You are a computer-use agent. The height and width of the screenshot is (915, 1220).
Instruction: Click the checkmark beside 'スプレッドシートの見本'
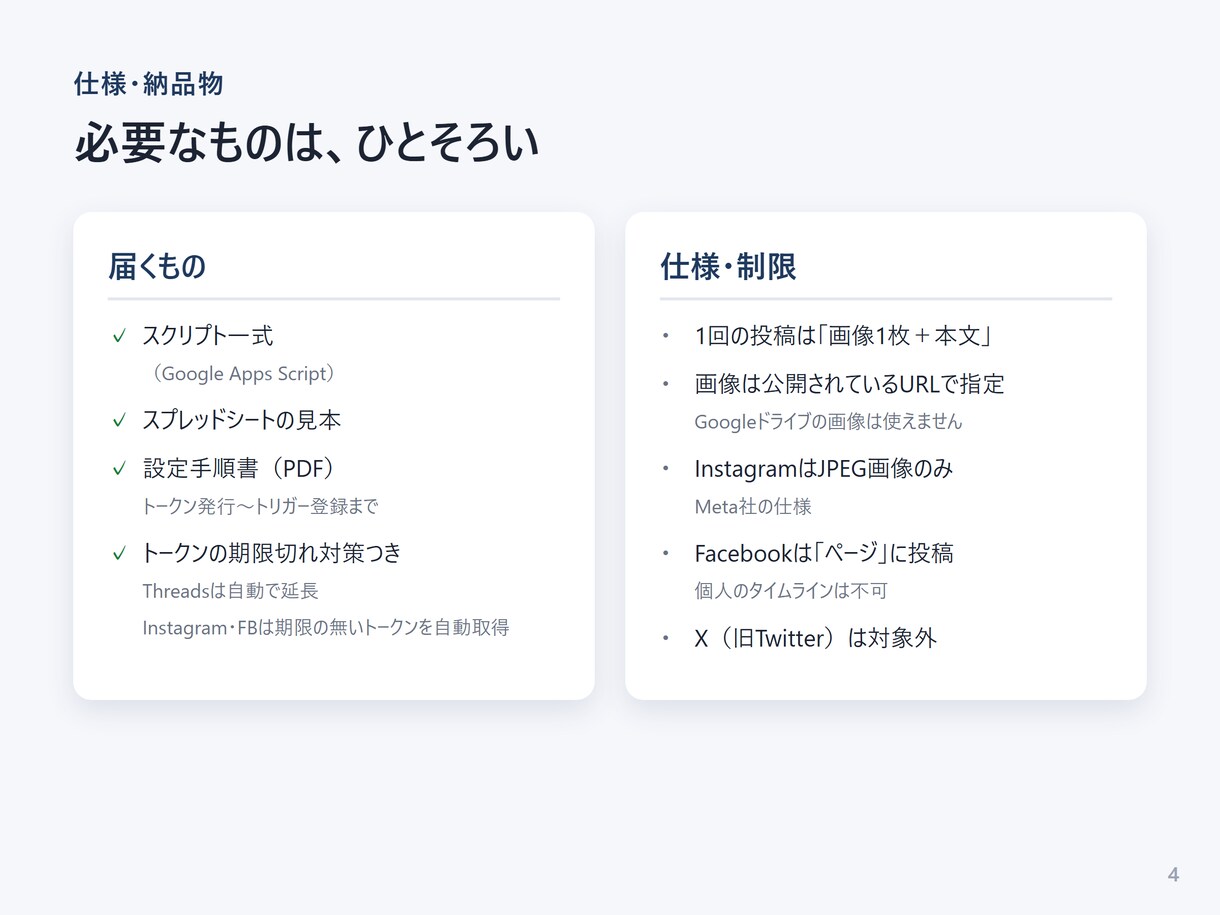119,420
